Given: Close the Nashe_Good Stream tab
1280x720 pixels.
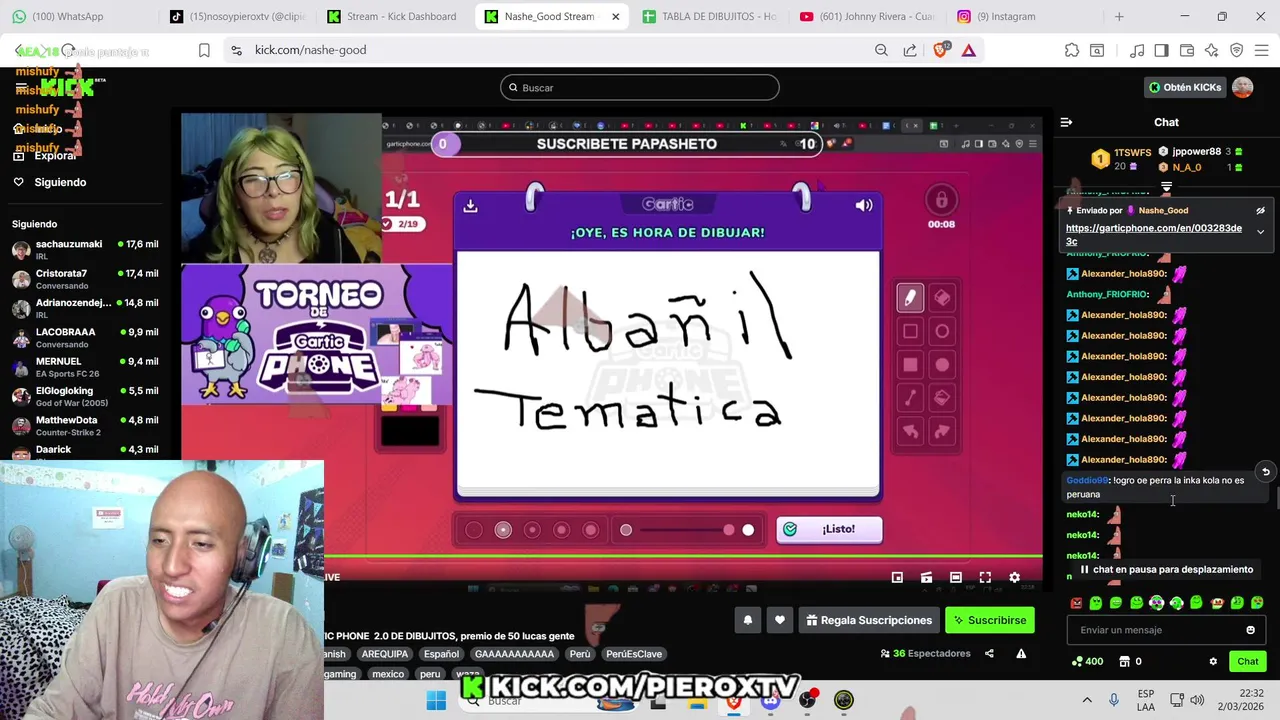Looking at the screenshot, I should [615, 16].
